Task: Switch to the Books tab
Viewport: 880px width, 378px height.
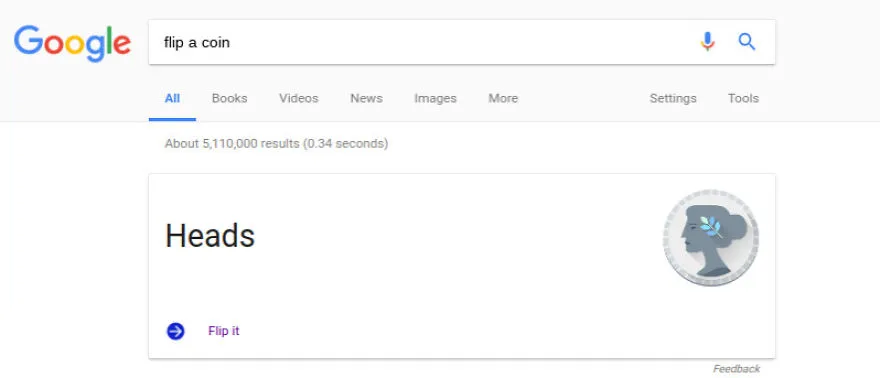Action: coord(230,99)
